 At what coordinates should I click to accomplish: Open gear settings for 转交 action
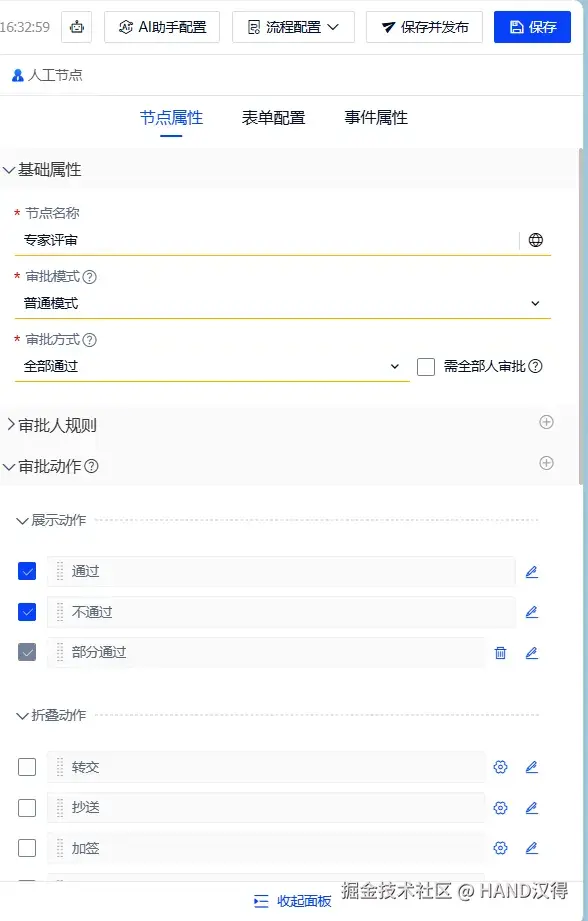pyautogui.click(x=500, y=767)
